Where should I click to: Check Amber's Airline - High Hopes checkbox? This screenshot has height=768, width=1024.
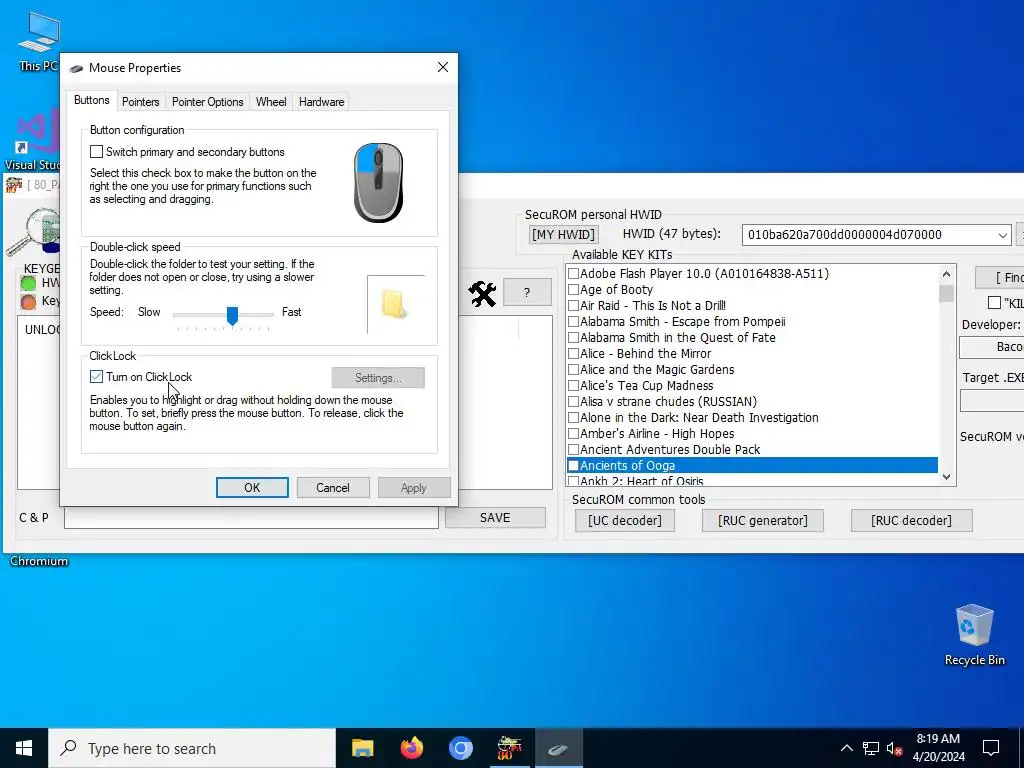(x=573, y=433)
